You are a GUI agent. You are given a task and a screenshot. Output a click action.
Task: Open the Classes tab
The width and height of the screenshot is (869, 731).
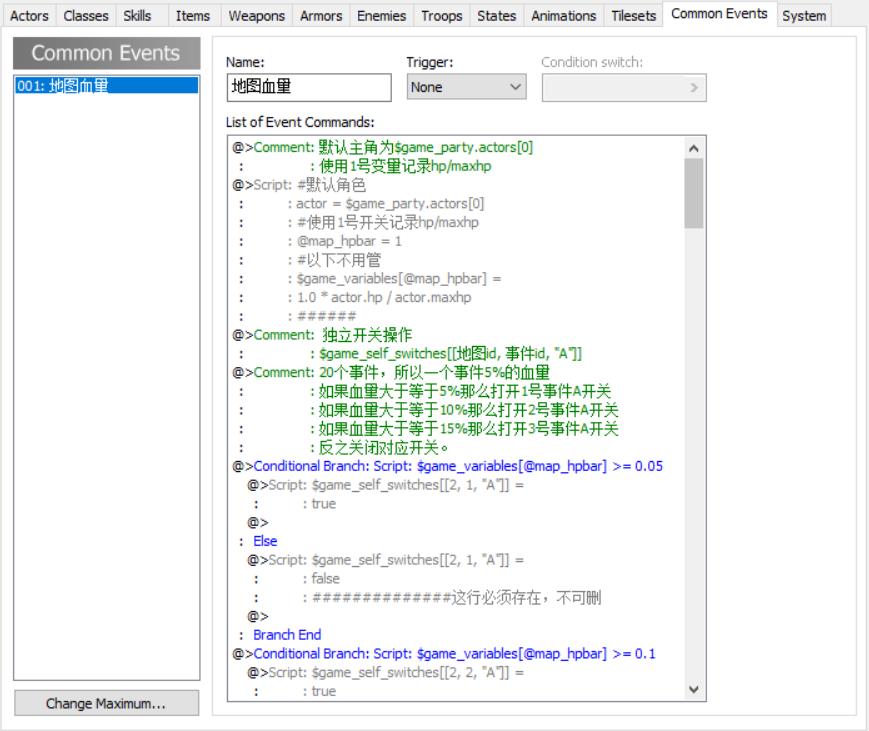pos(86,16)
